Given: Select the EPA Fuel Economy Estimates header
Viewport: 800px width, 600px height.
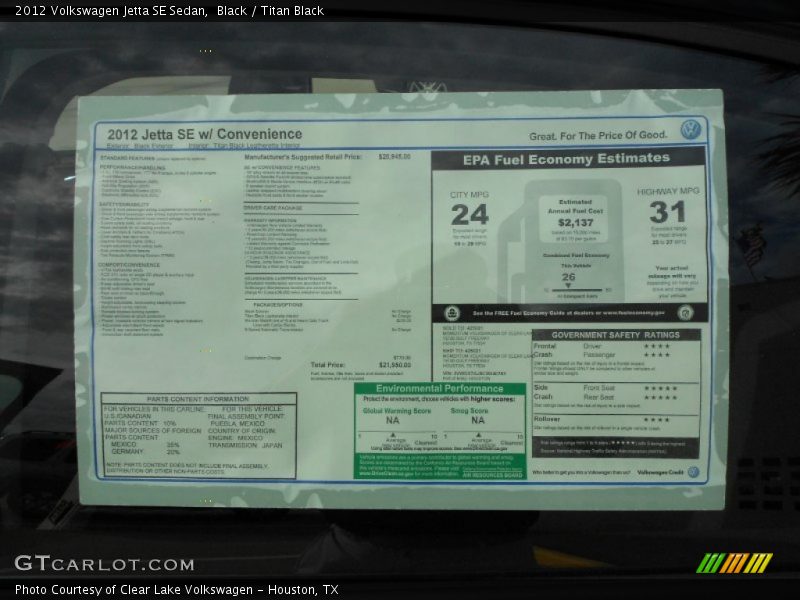Looking at the screenshot, I should point(566,159).
